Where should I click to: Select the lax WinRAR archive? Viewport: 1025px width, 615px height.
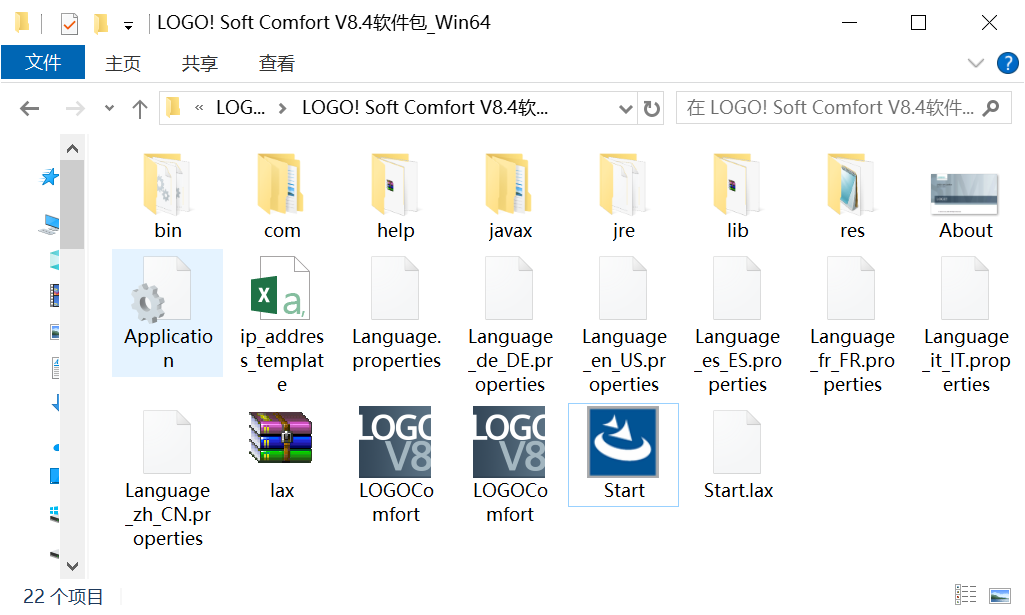(282, 455)
